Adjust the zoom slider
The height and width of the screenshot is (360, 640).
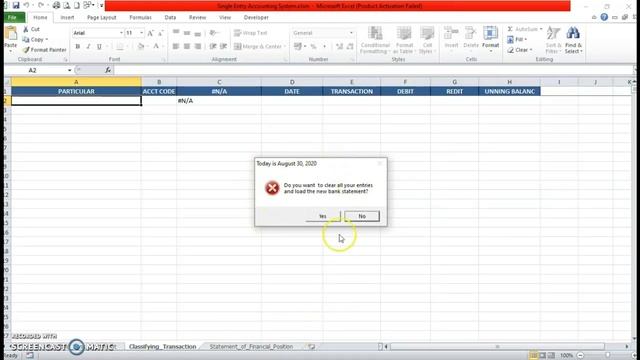tap(608, 356)
